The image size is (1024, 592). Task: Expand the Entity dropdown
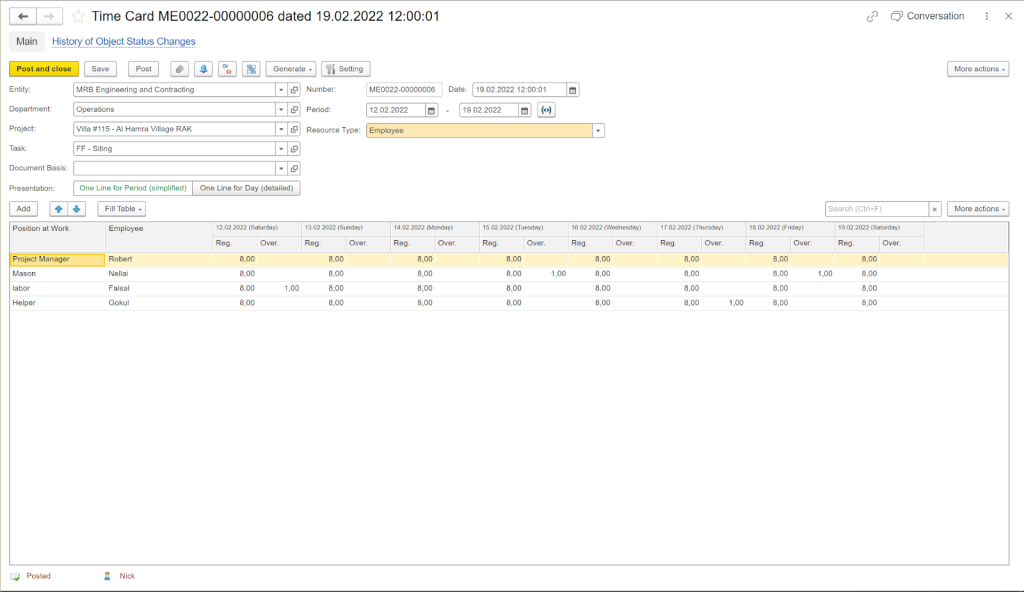point(281,90)
